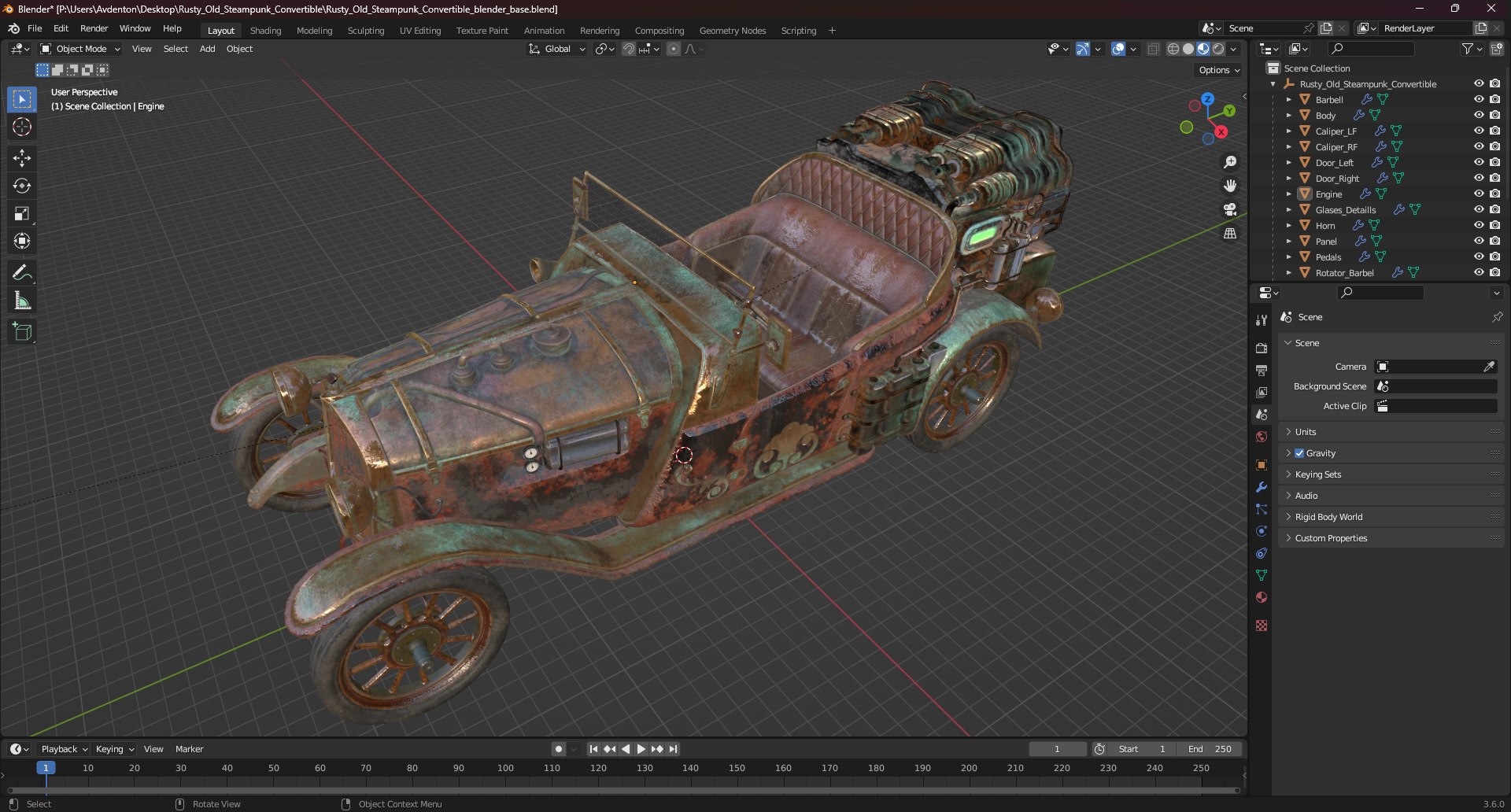
Task: Open the Tool properties tab
Action: (1262, 319)
